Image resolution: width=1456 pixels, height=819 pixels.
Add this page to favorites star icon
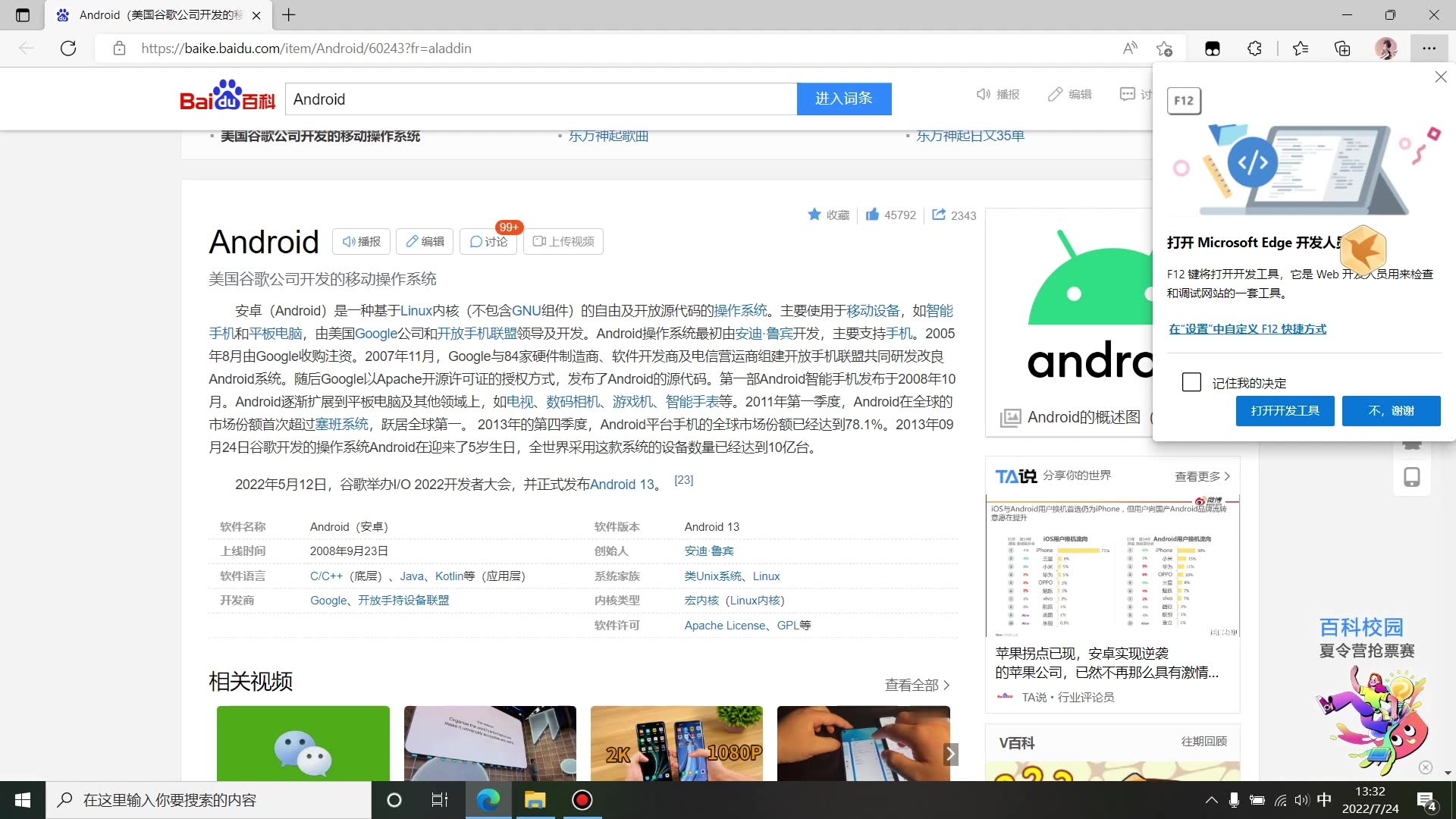[1165, 49]
